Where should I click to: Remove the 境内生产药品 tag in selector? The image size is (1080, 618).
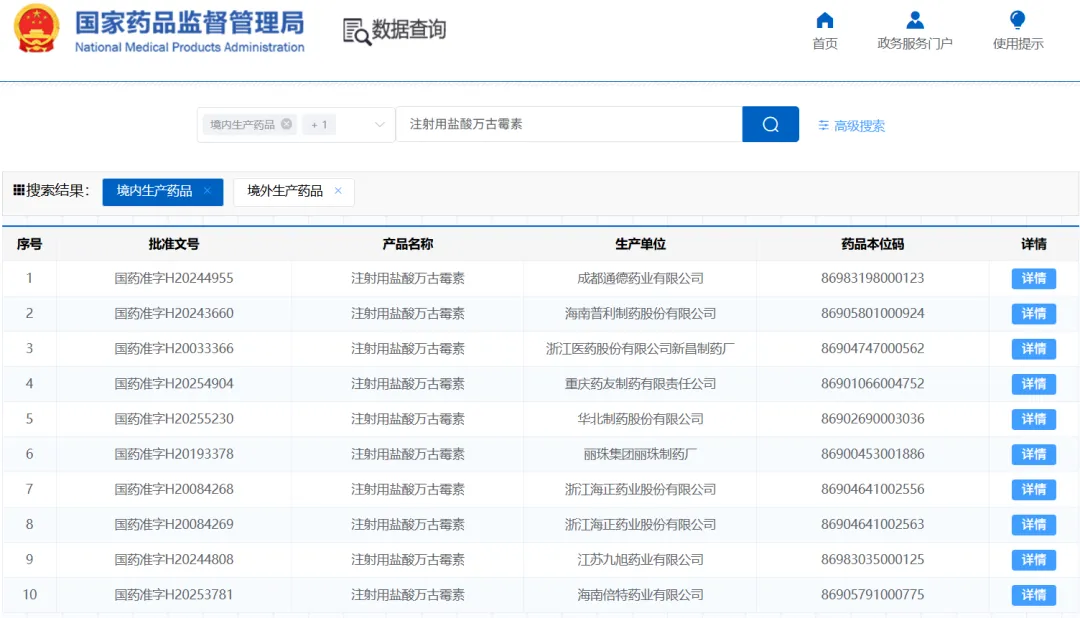pos(287,124)
